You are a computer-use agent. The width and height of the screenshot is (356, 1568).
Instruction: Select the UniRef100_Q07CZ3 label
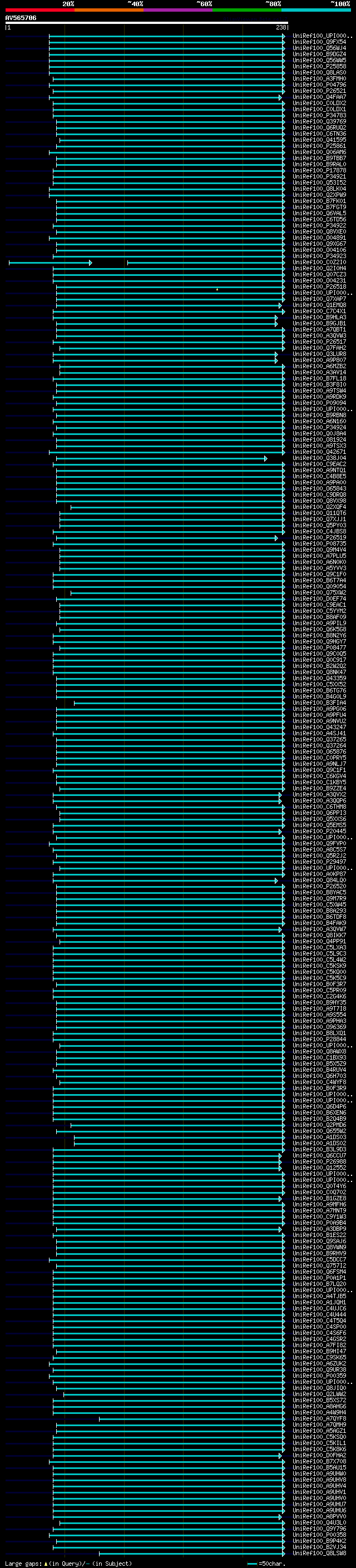pos(319,275)
